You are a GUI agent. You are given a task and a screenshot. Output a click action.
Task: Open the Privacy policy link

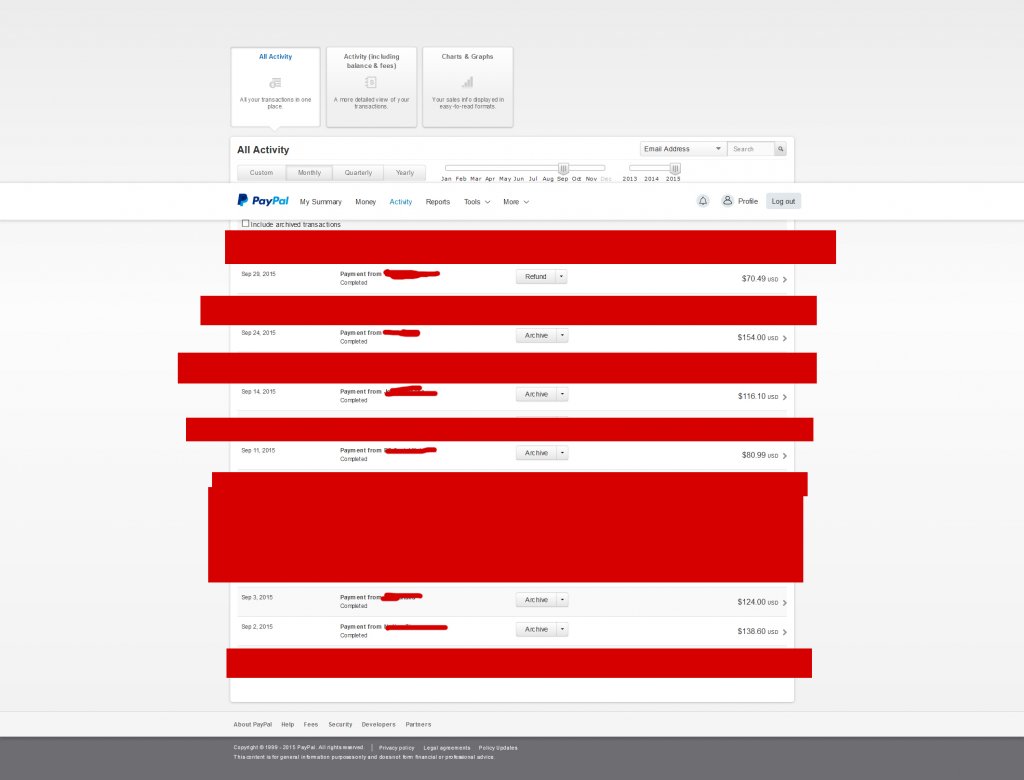(396, 748)
